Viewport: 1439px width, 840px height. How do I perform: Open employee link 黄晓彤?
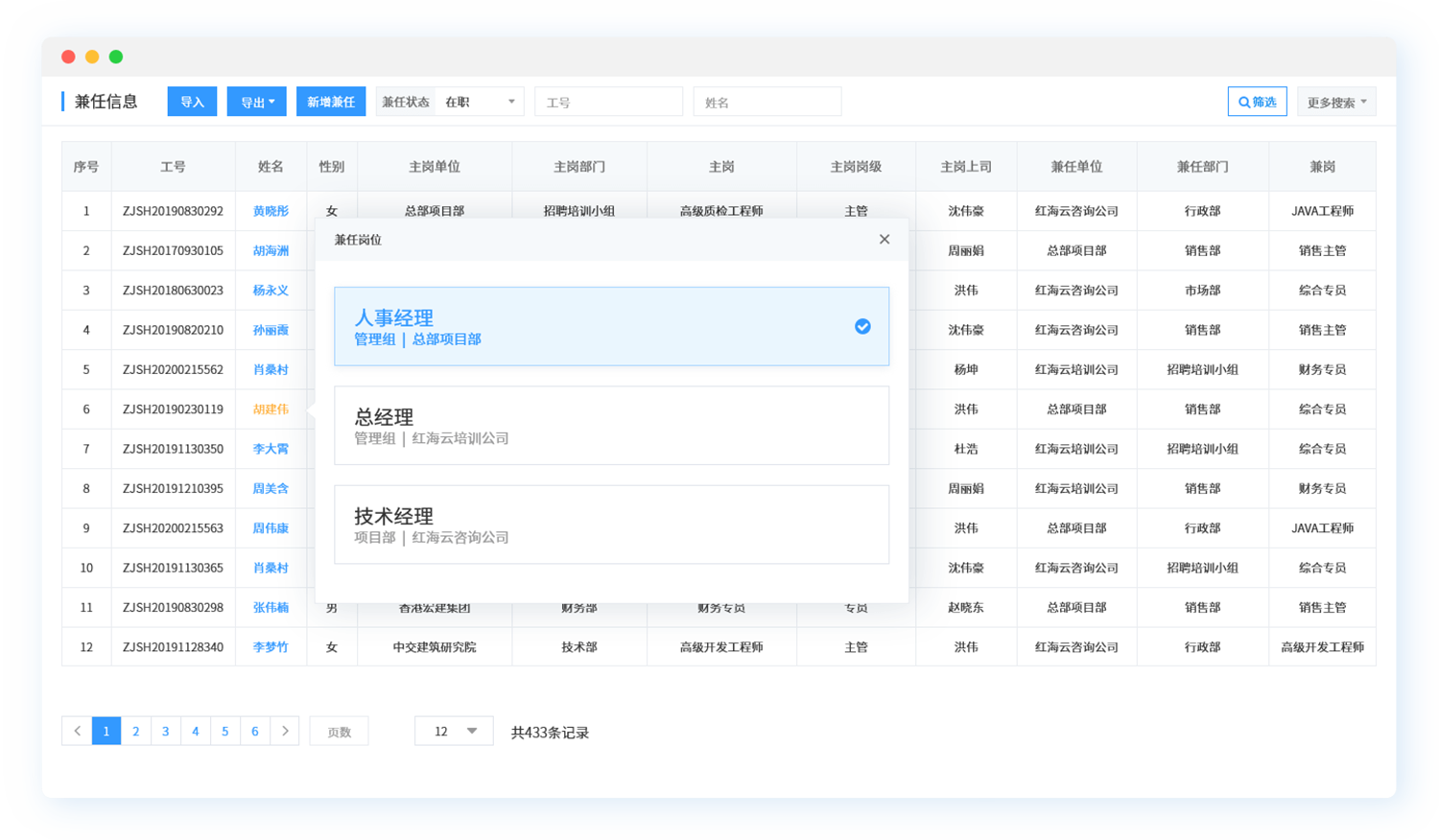click(x=271, y=211)
